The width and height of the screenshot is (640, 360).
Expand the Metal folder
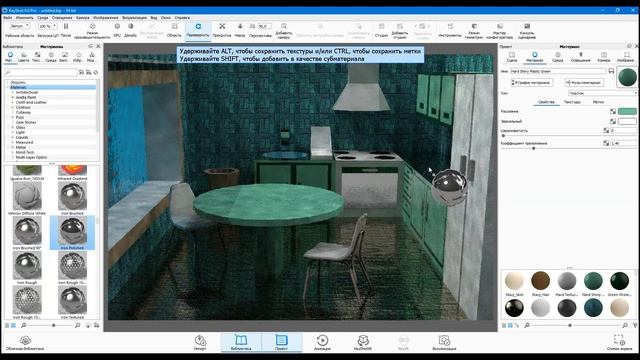[12, 147]
